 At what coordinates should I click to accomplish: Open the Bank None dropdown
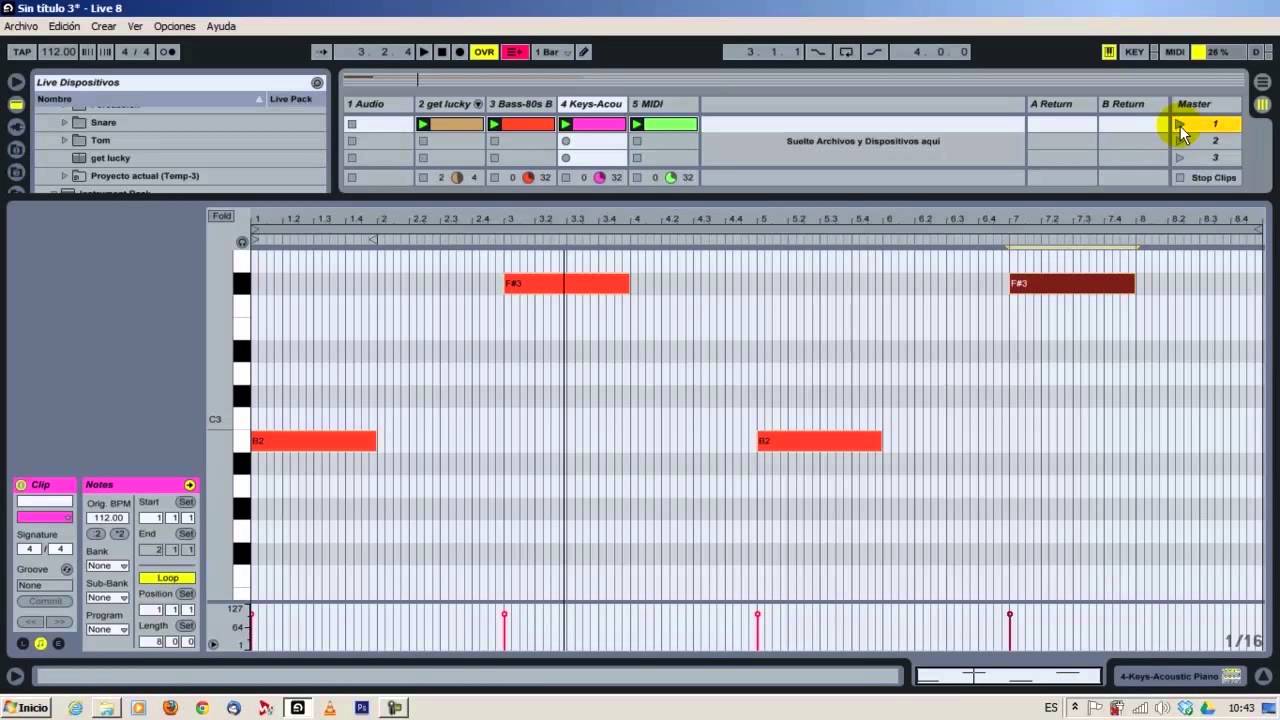click(107, 566)
